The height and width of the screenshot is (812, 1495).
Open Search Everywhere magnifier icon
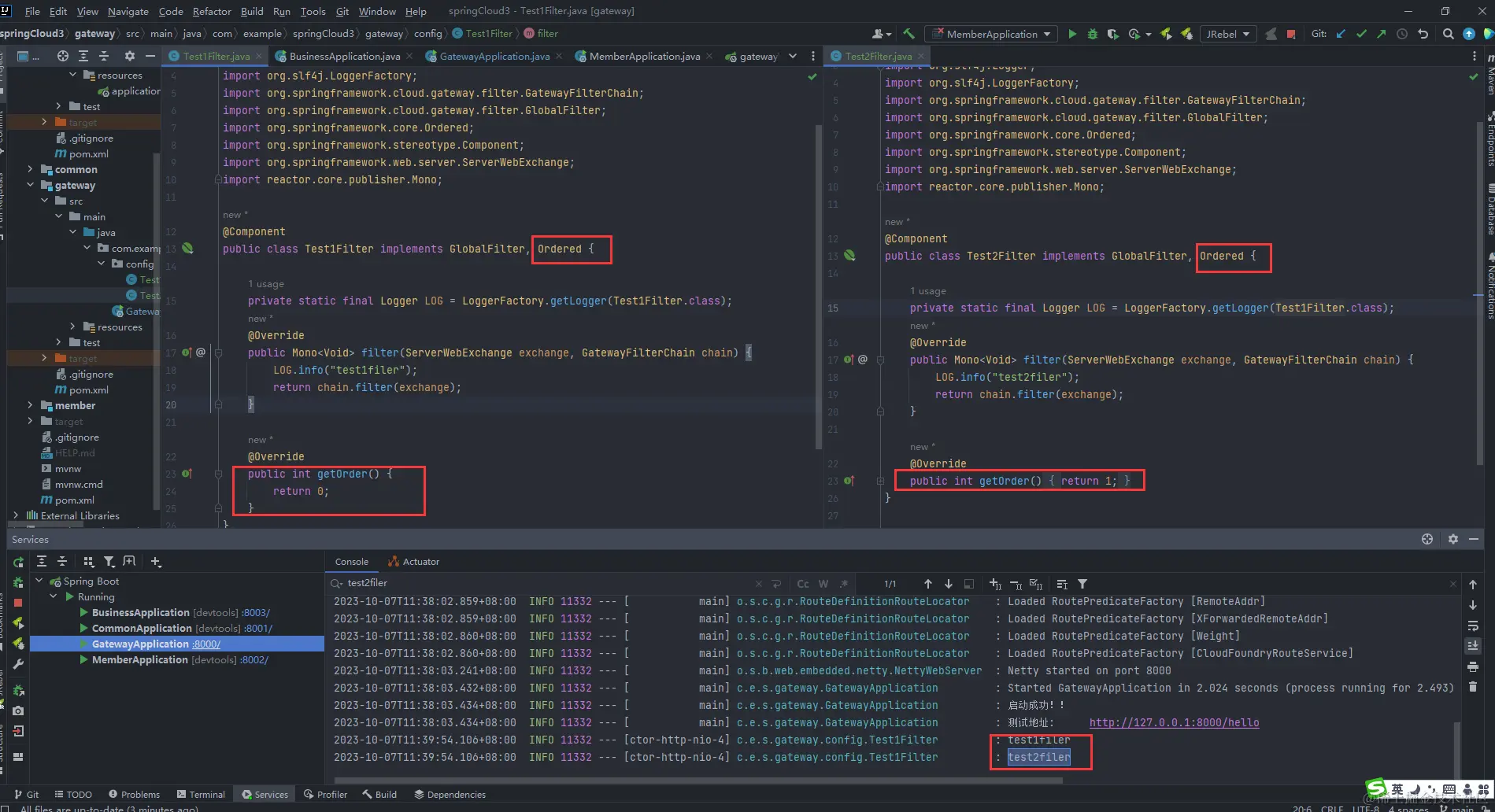coord(1448,34)
